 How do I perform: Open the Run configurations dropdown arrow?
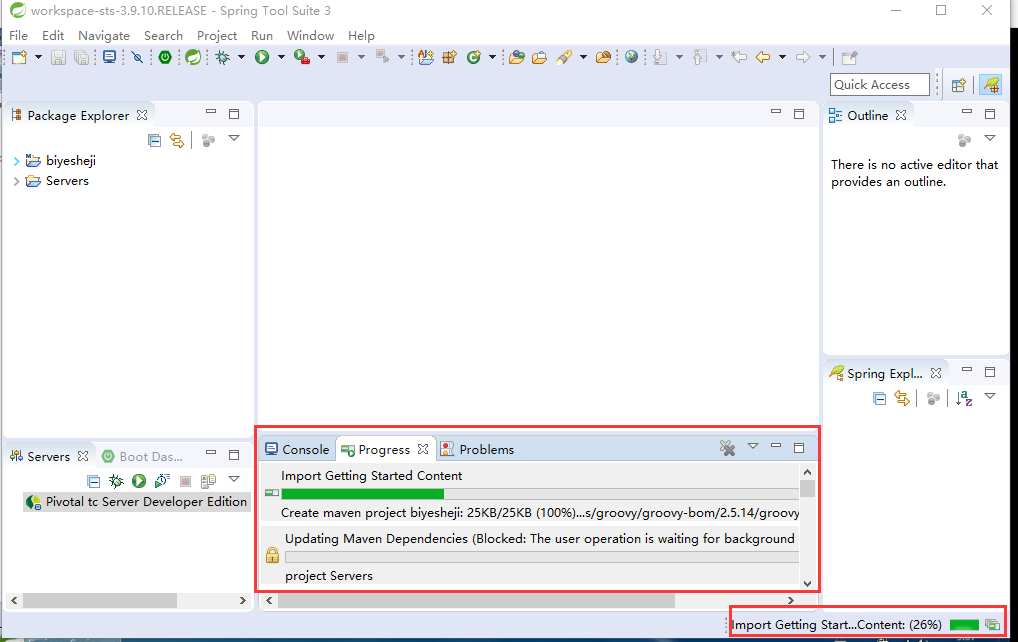click(x=281, y=57)
